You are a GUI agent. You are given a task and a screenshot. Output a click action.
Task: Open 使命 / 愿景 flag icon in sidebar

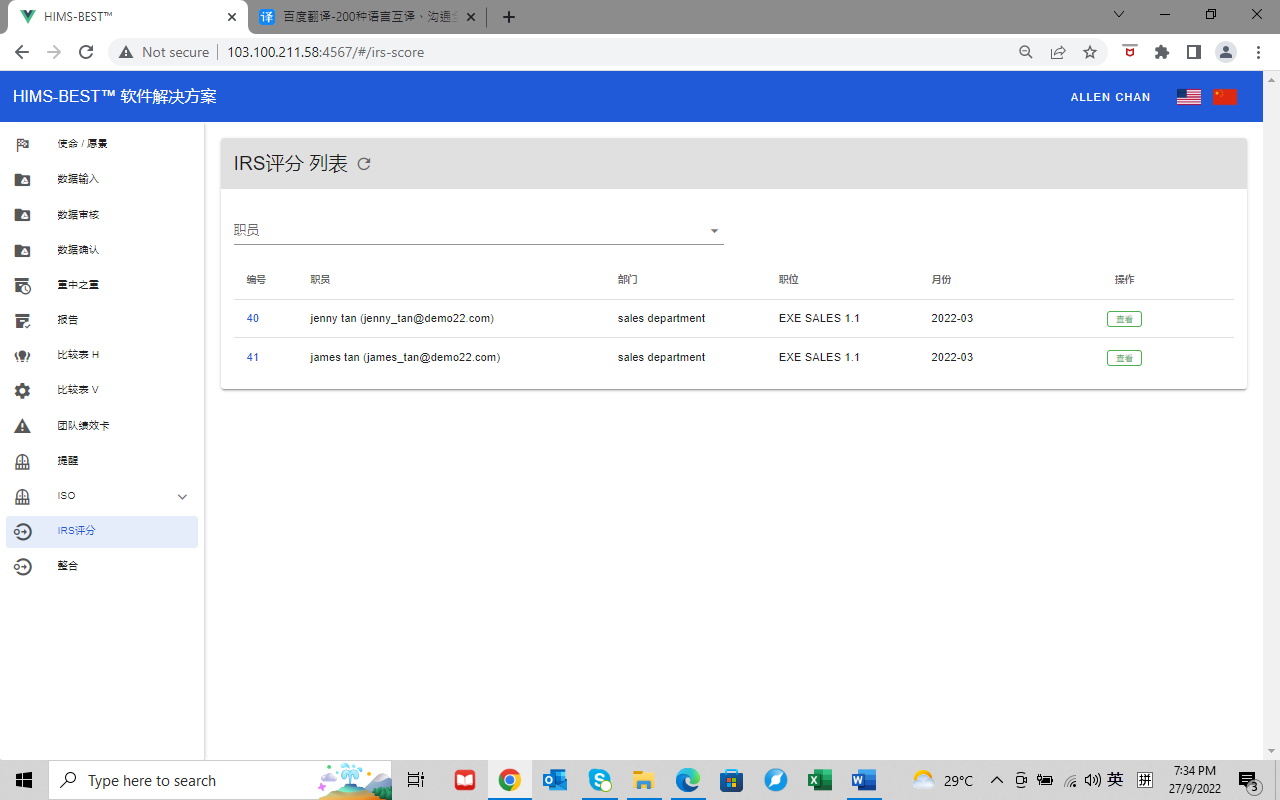22,144
